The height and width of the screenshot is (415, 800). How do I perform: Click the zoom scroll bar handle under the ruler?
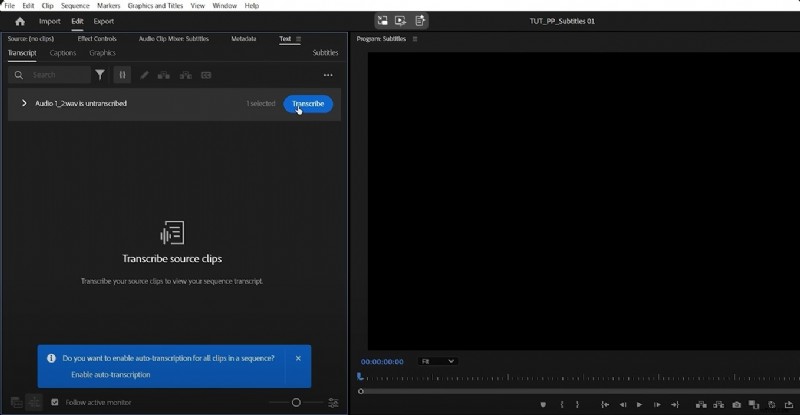(361, 392)
